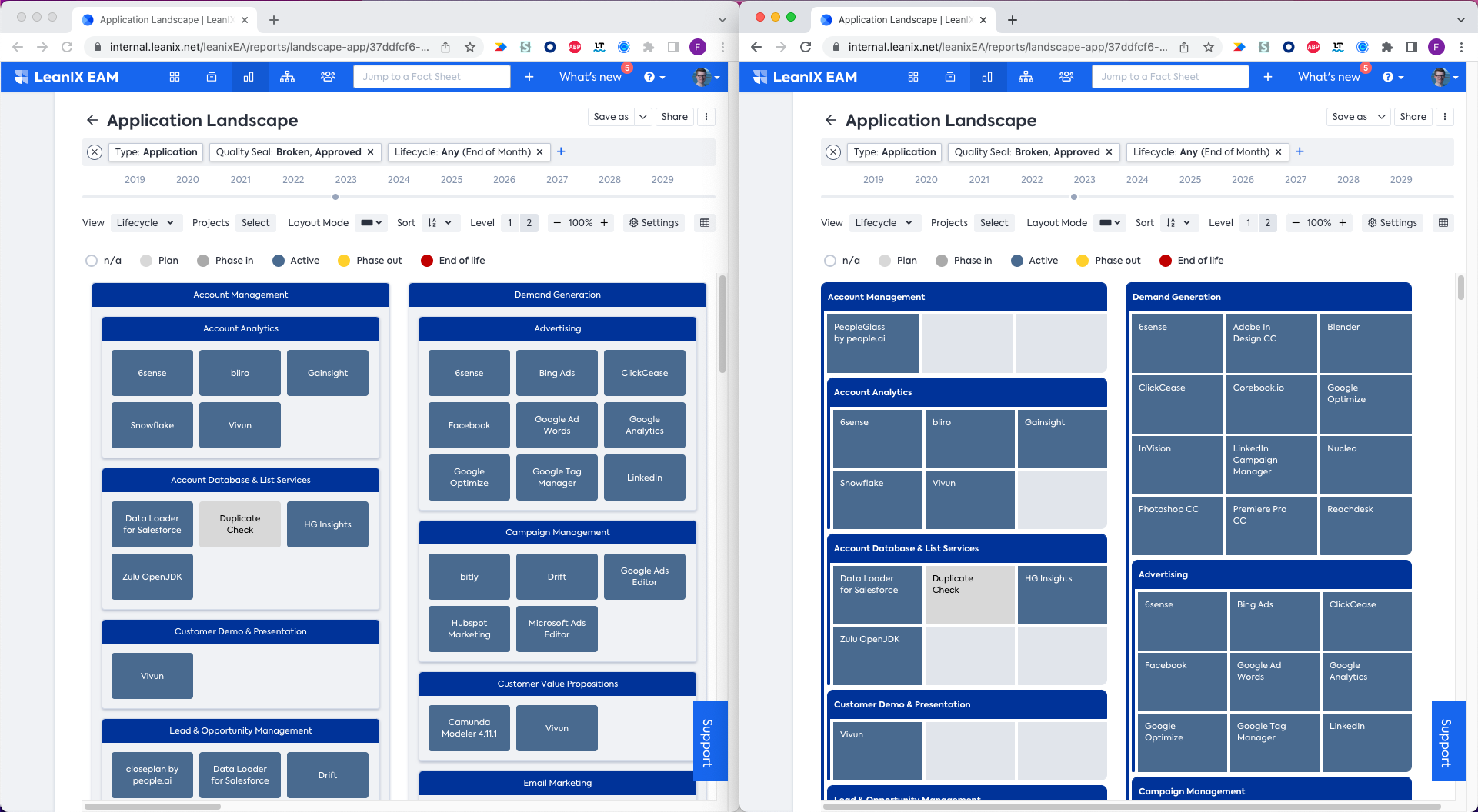The width and height of the screenshot is (1478, 812).
Task: Clear all filters X in left window
Action: coord(95,152)
